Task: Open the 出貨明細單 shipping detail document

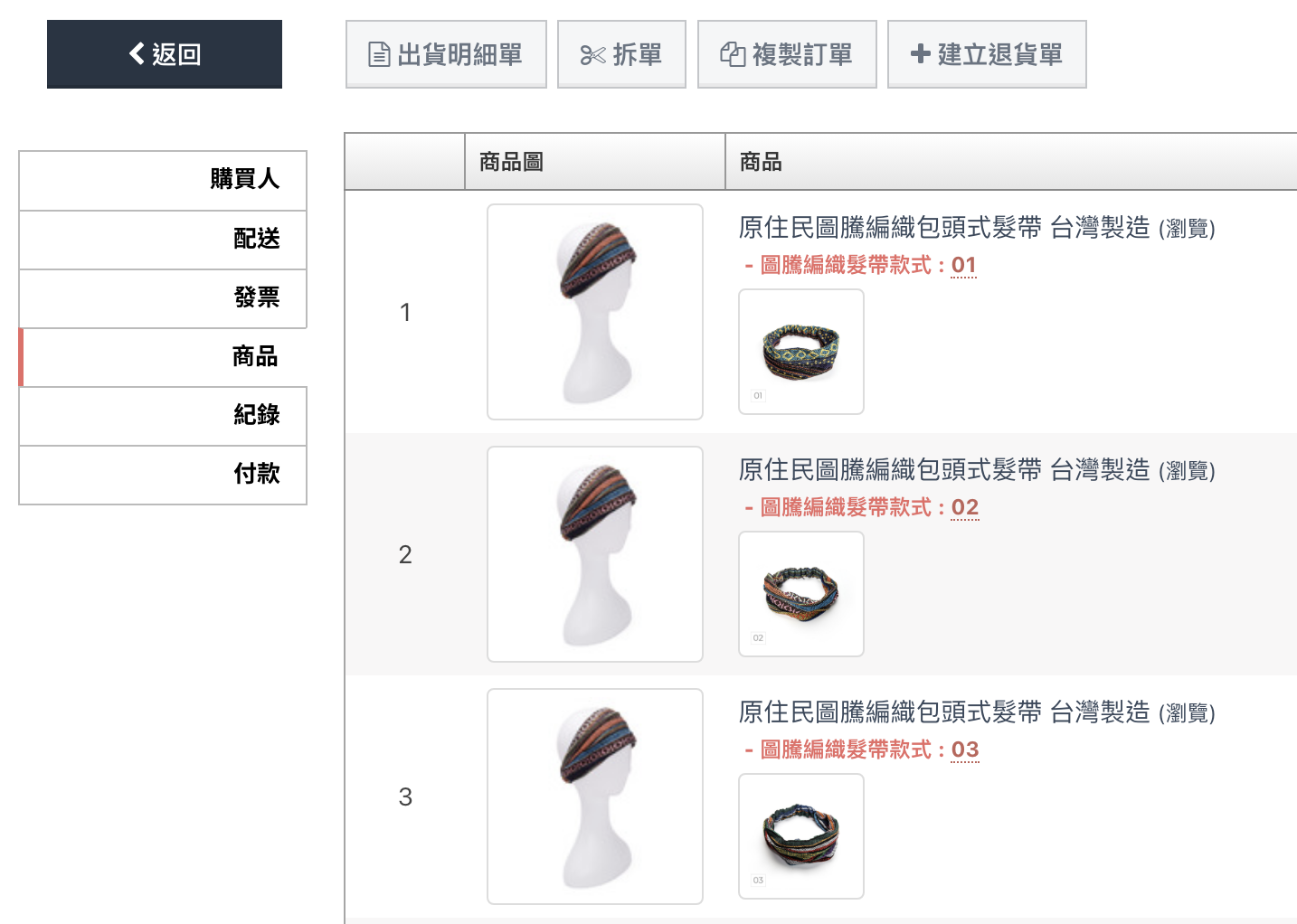Action: click(446, 54)
